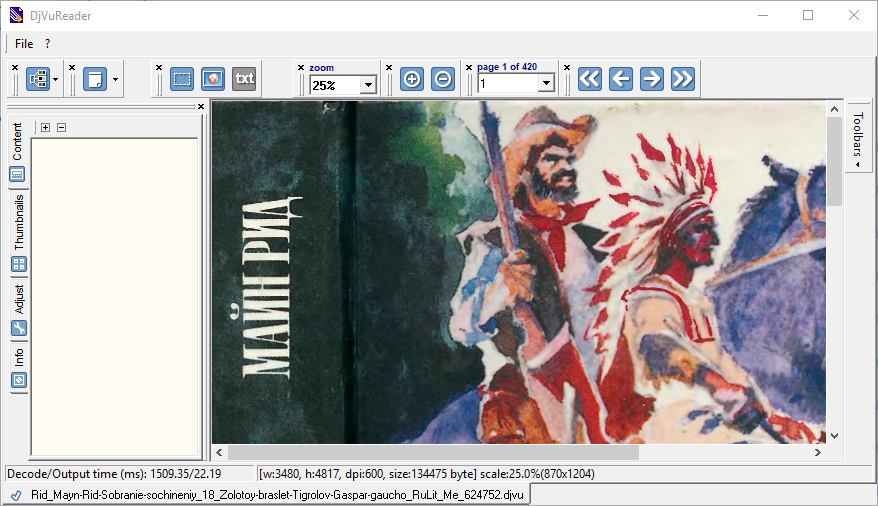Viewport: 878px width, 506px height.
Task: Open the Toolbars side menu
Action: pyautogui.click(x=858, y=137)
